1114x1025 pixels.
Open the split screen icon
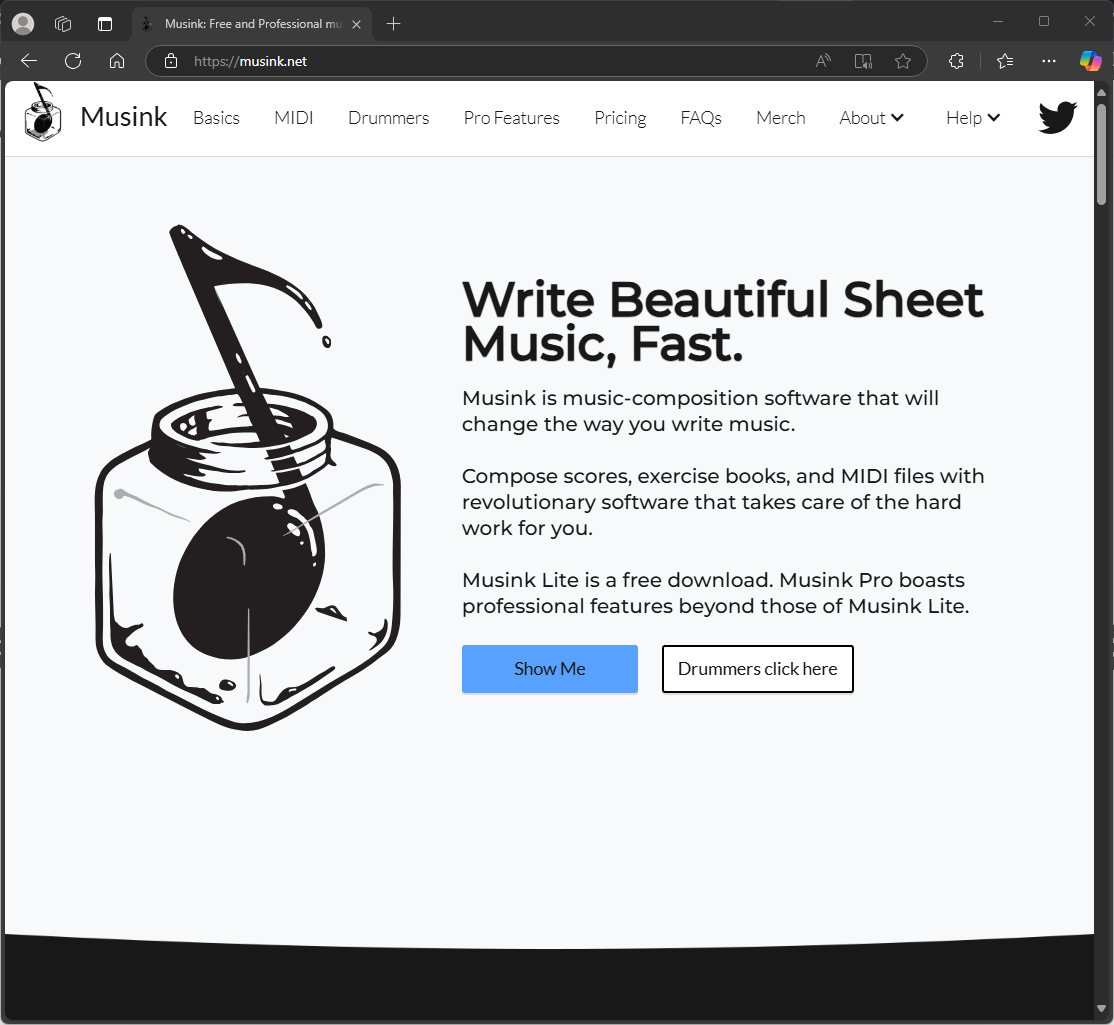point(863,61)
